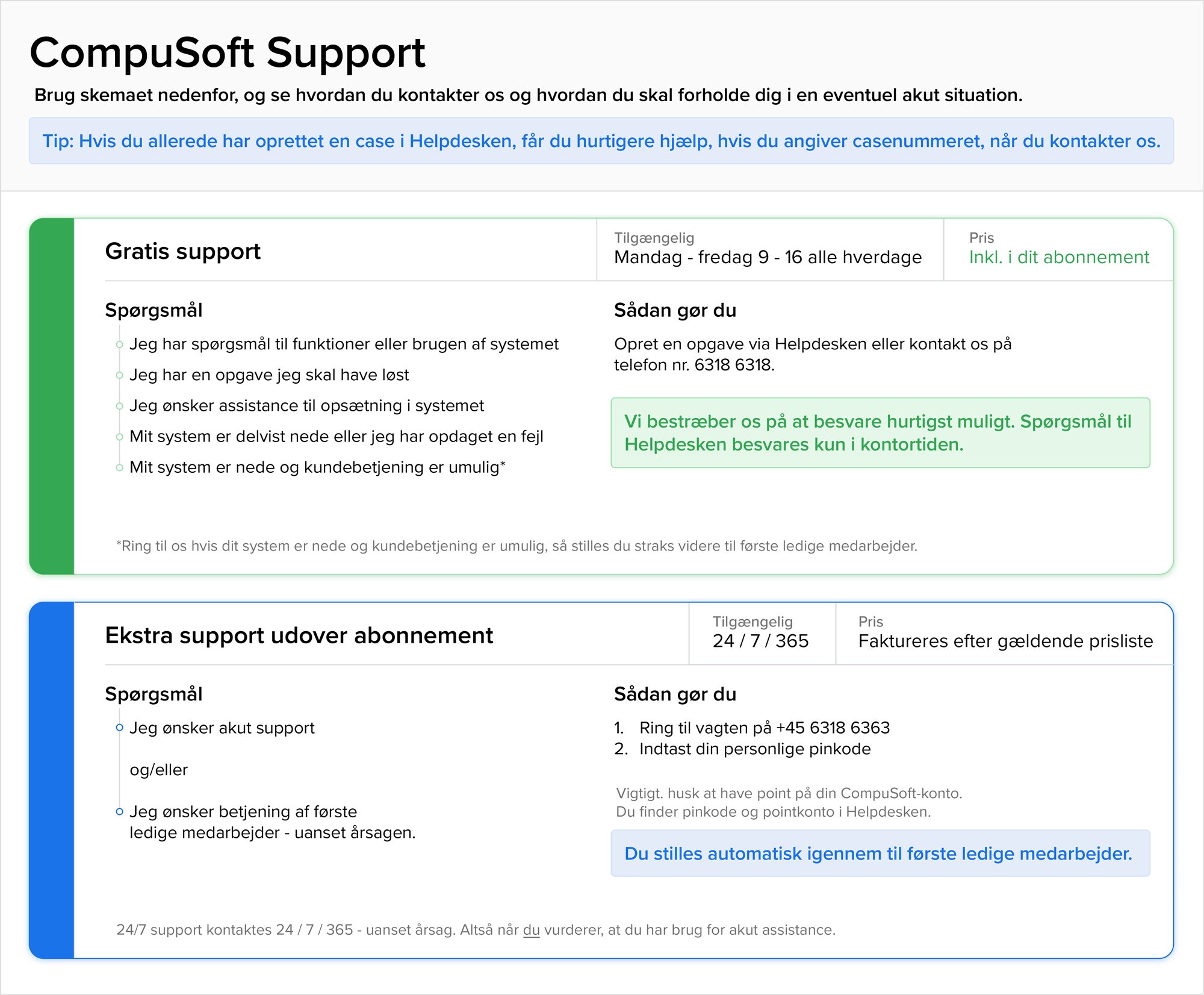This screenshot has height=995, width=1204.
Task: Click the 'Du stilles automatisk igennem' blue notice
Action: pyautogui.click(x=880, y=853)
